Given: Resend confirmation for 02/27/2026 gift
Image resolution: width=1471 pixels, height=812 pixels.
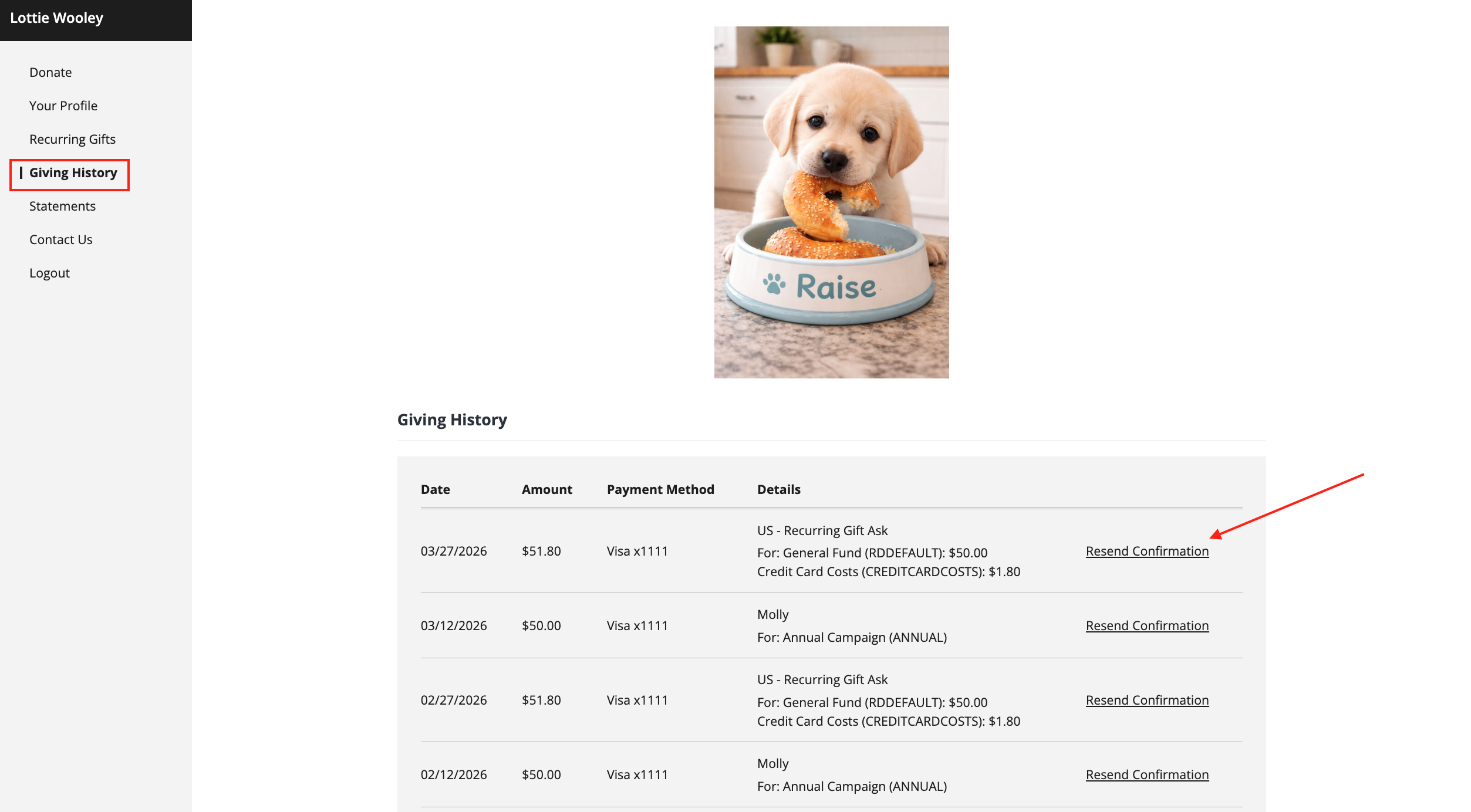Looking at the screenshot, I should click(x=1147, y=700).
